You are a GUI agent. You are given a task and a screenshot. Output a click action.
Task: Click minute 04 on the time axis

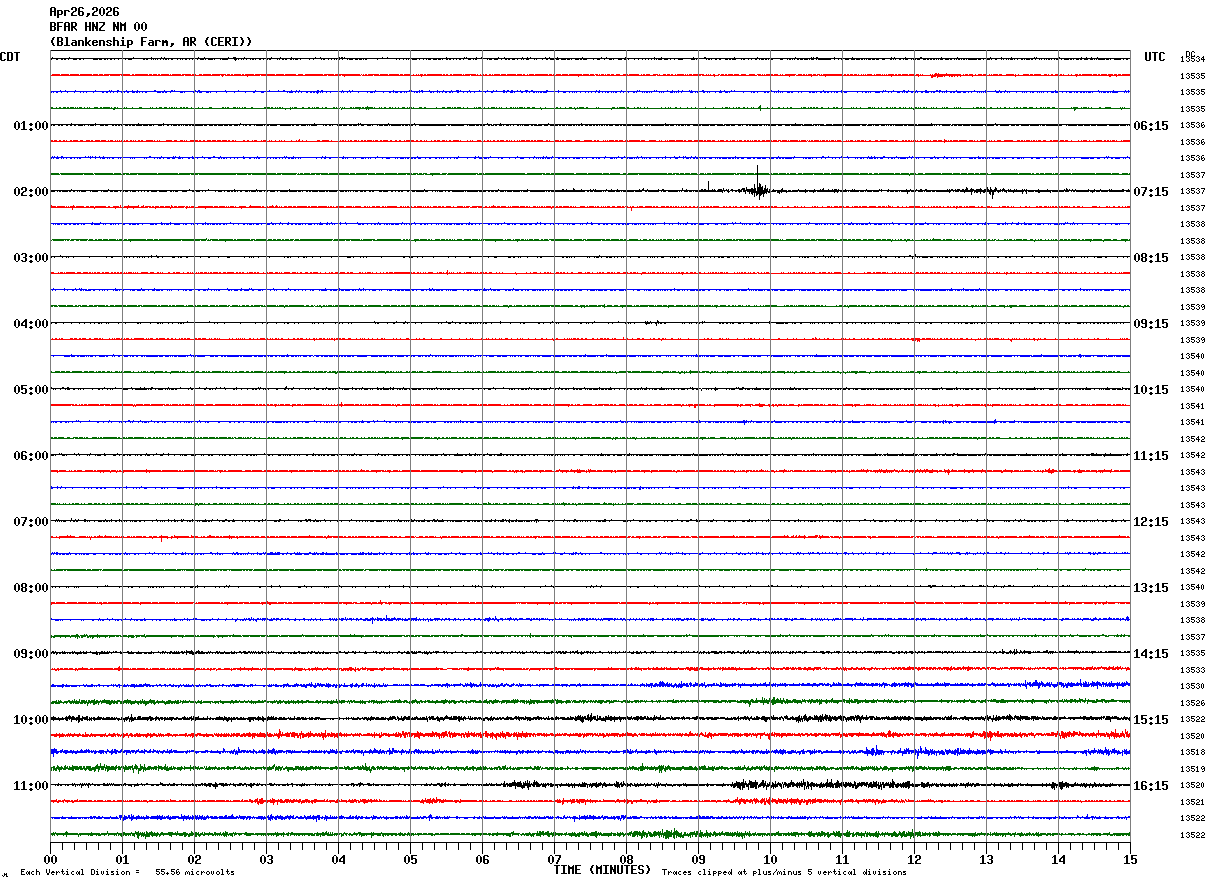pyautogui.click(x=338, y=859)
